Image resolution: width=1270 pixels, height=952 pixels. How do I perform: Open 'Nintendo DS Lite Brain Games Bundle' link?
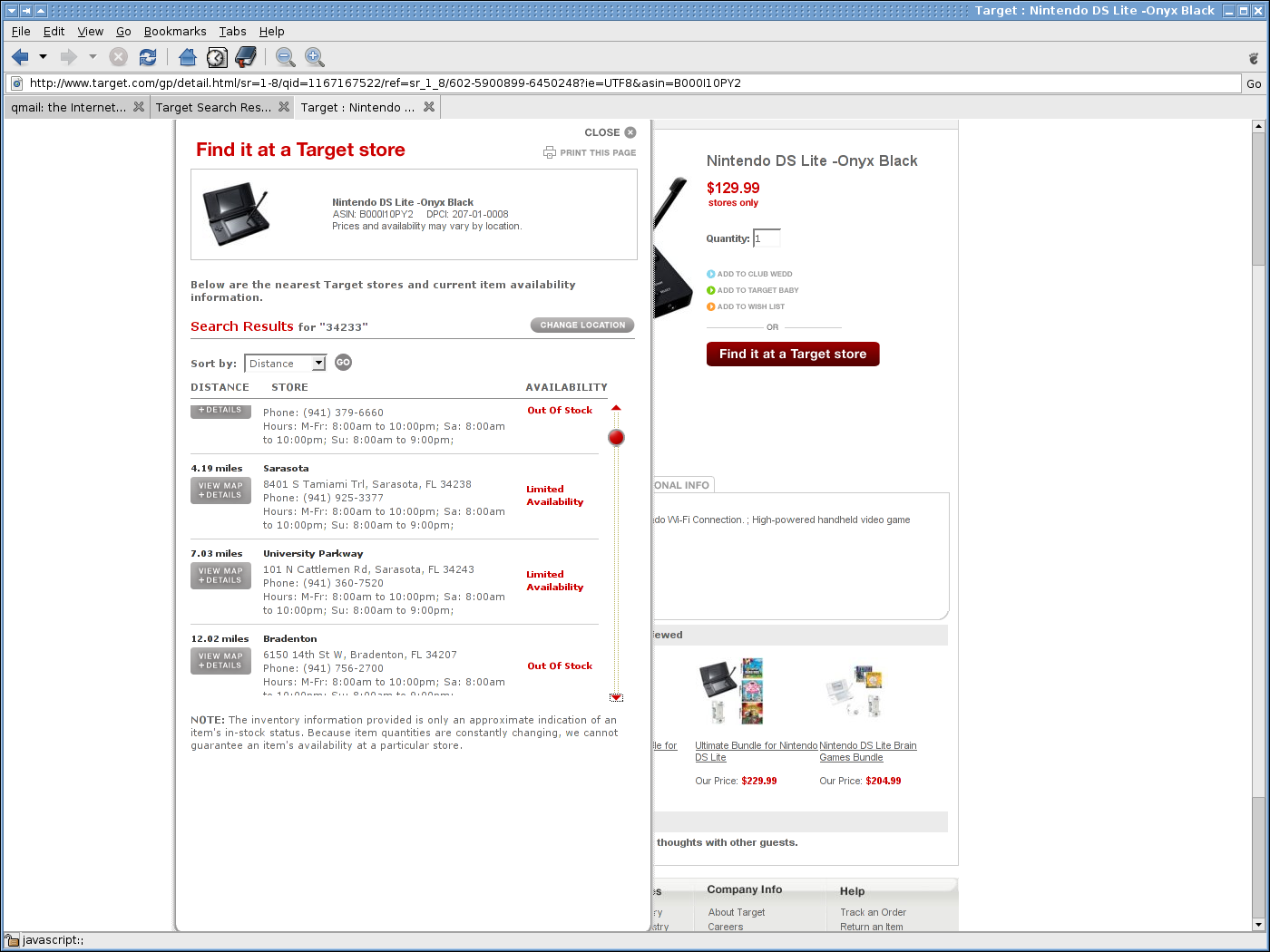tap(868, 752)
